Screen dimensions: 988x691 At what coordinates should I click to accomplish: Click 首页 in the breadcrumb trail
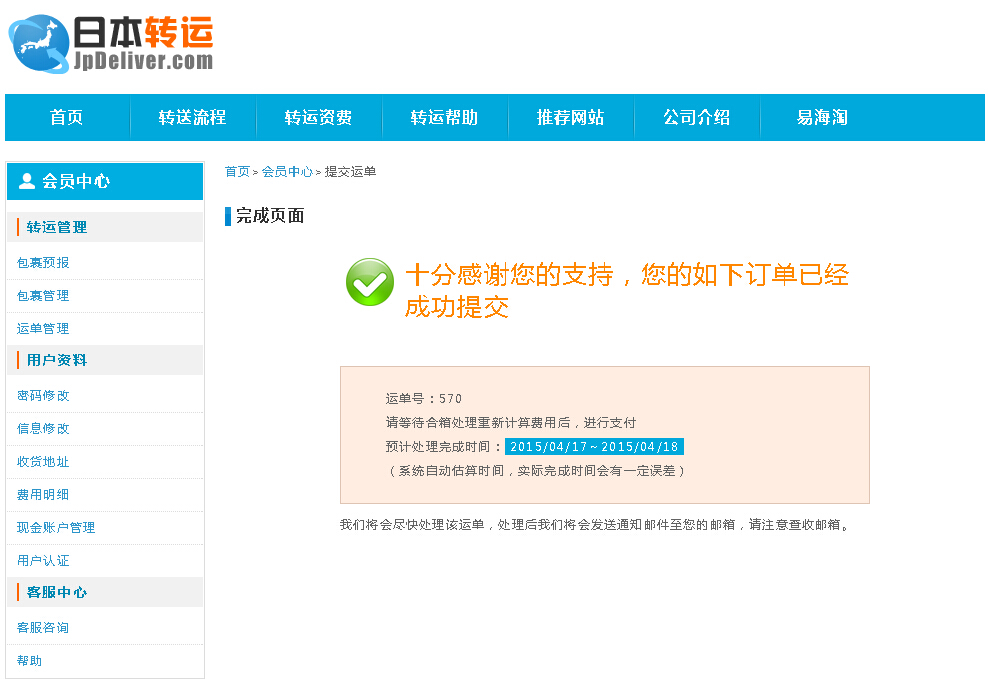pyautogui.click(x=237, y=171)
